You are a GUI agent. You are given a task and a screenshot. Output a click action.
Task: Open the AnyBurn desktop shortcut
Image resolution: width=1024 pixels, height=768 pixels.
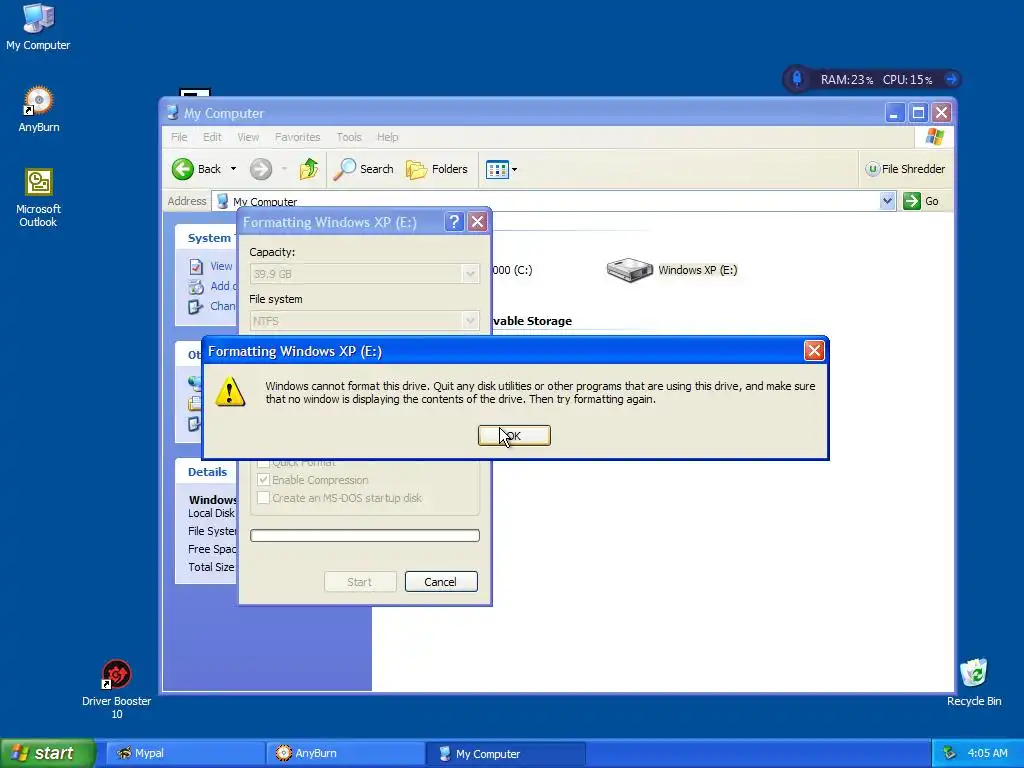[39, 109]
